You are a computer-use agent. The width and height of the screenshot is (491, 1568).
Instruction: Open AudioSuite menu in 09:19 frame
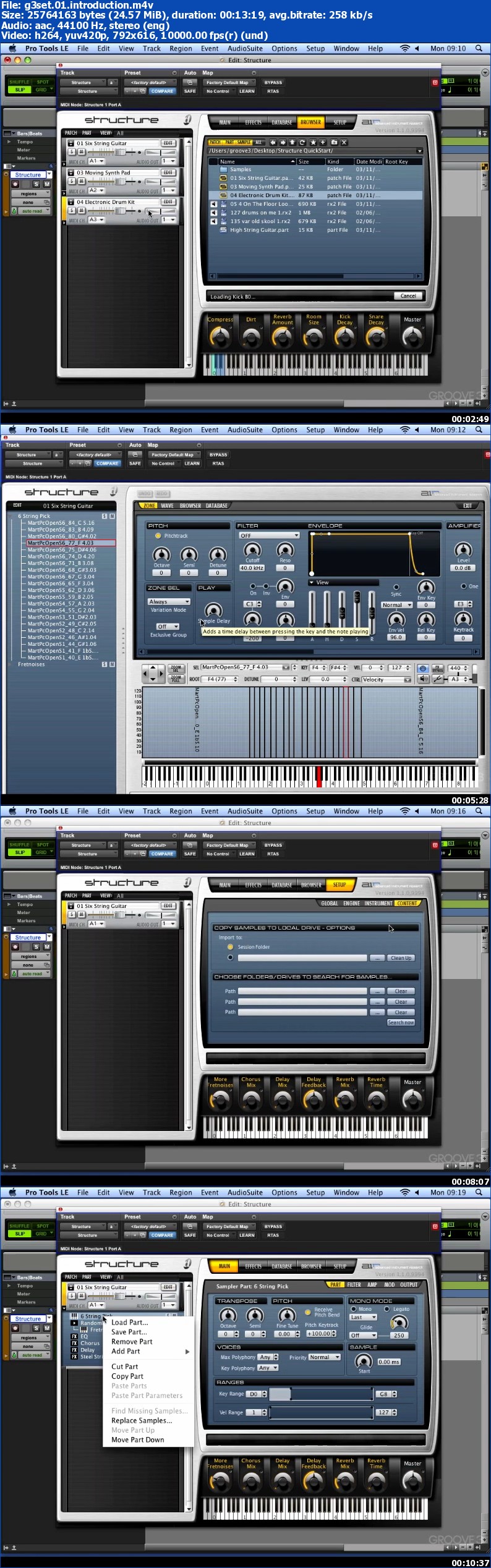coord(245,1192)
